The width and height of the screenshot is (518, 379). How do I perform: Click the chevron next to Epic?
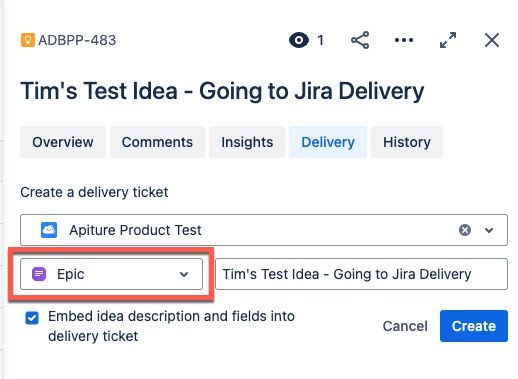[x=184, y=274]
